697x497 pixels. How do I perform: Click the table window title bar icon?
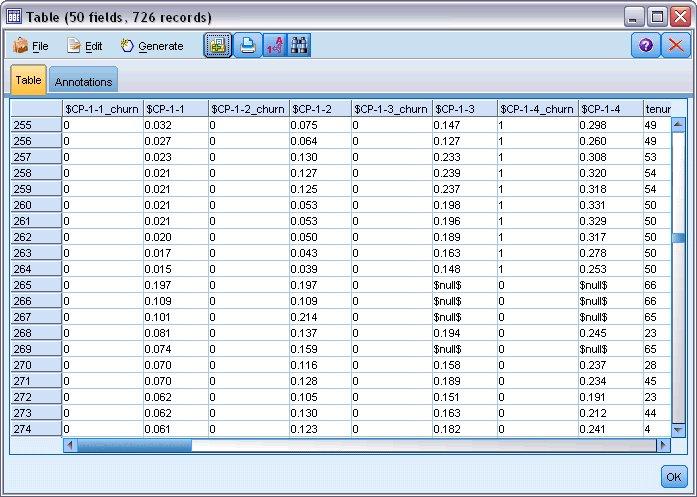[x=14, y=17]
